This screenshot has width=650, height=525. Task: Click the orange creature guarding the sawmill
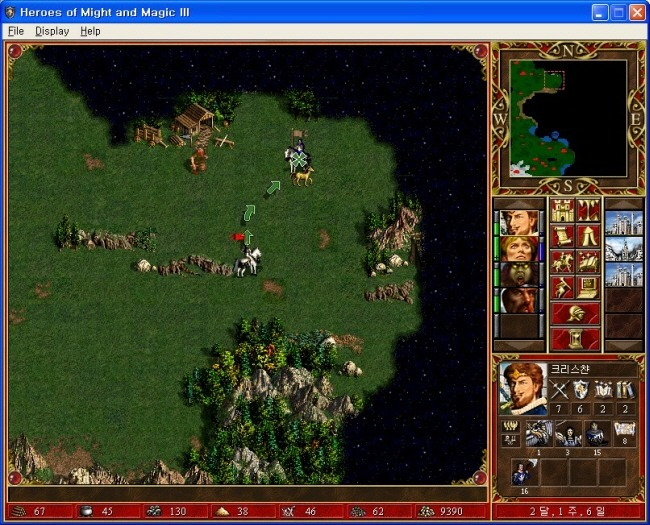coord(199,160)
